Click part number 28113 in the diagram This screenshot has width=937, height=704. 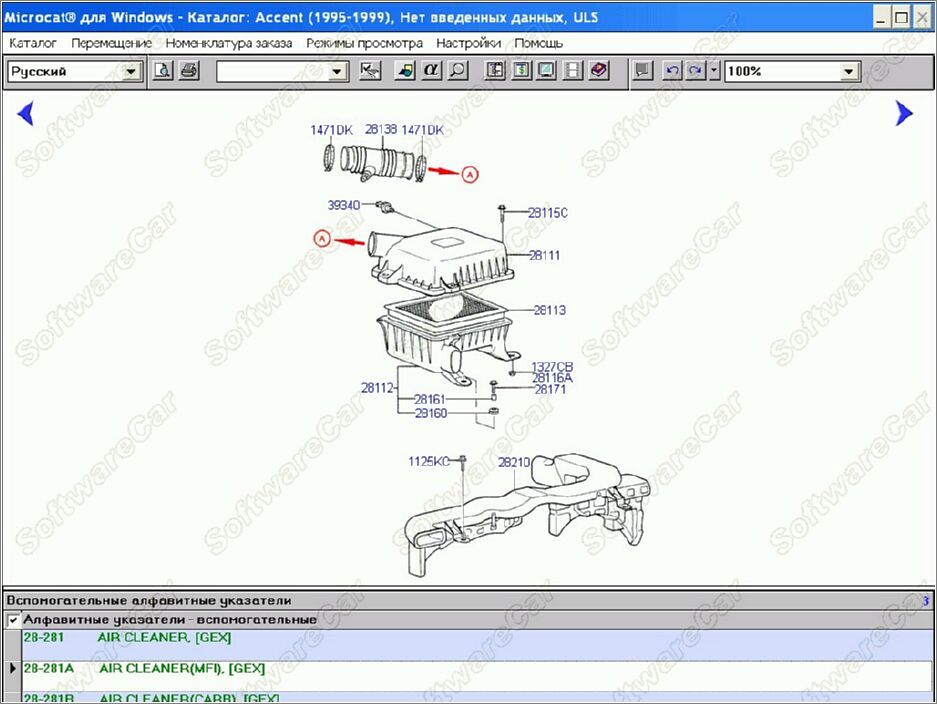(550, 310)
